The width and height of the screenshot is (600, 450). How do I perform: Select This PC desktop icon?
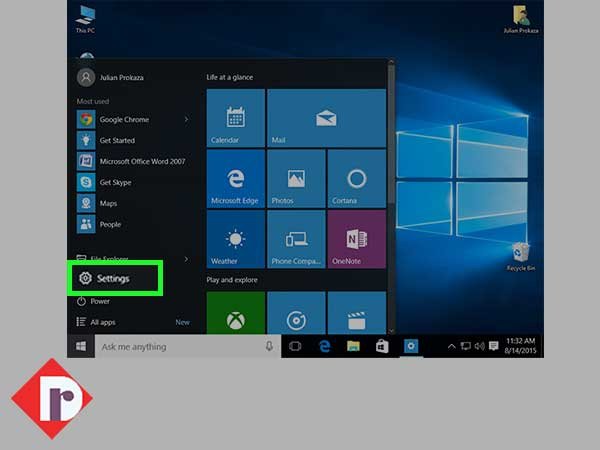85,19
